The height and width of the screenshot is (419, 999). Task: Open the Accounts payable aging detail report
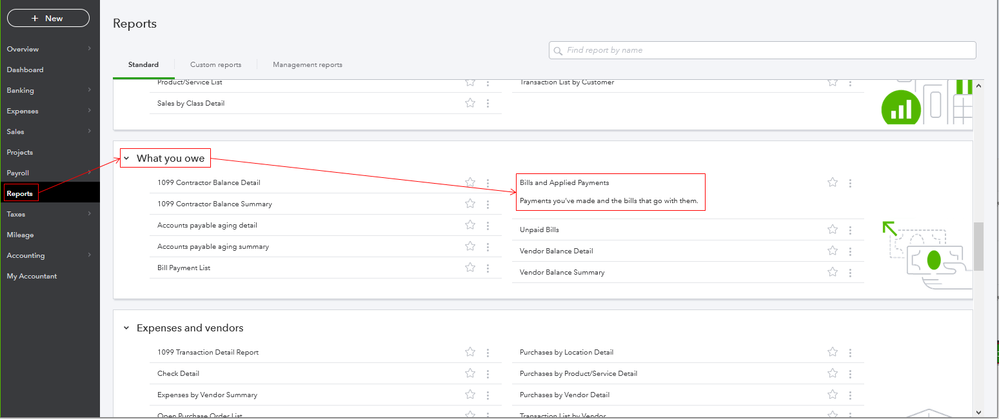(207, 225)
